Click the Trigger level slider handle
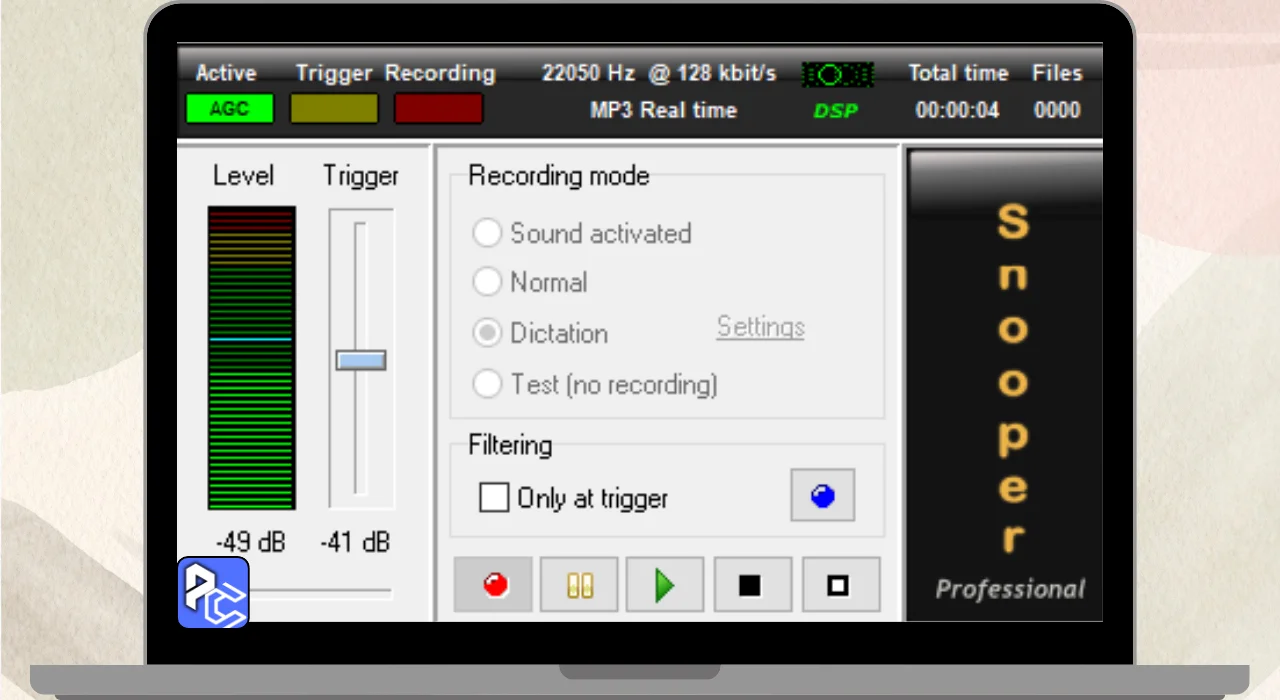 coord(360,360)
